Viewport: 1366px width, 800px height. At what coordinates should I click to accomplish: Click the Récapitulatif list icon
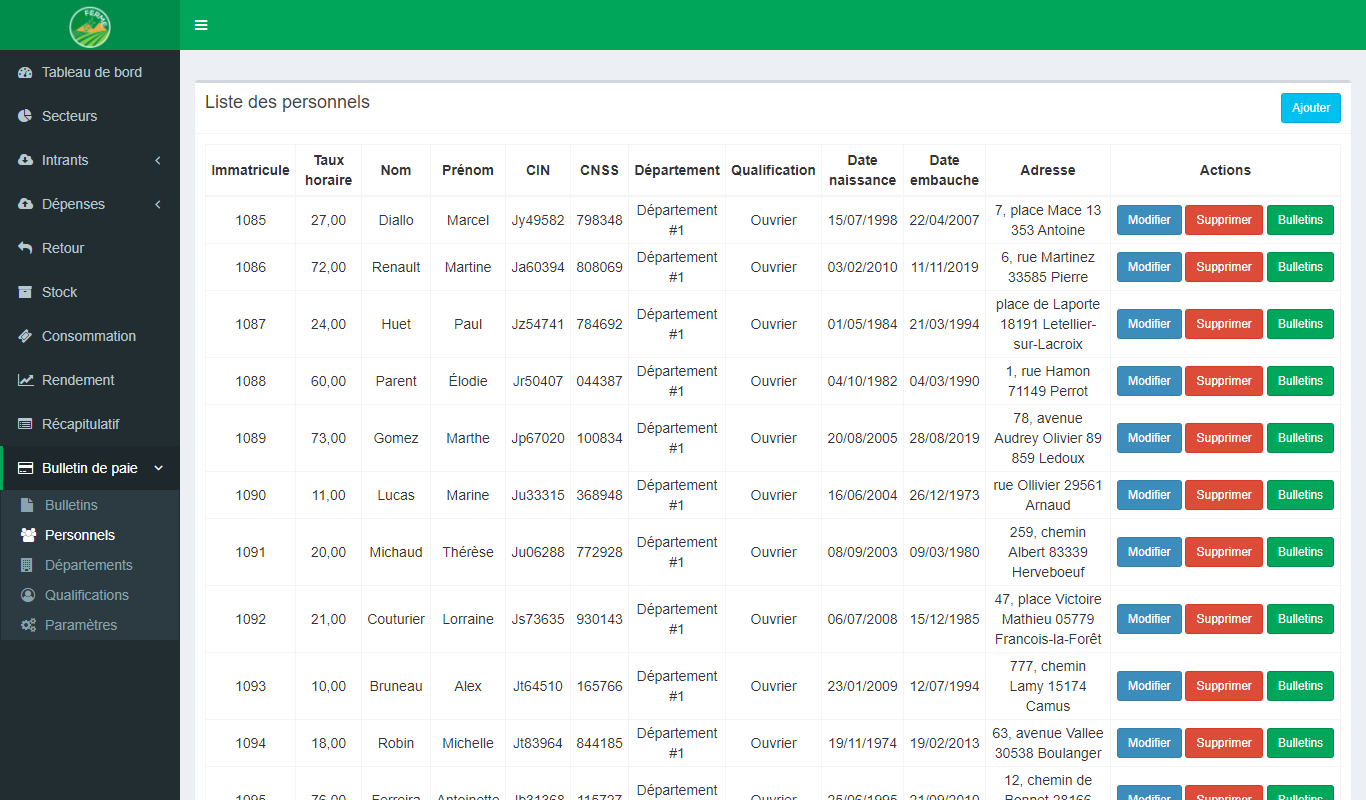[25, 424]
